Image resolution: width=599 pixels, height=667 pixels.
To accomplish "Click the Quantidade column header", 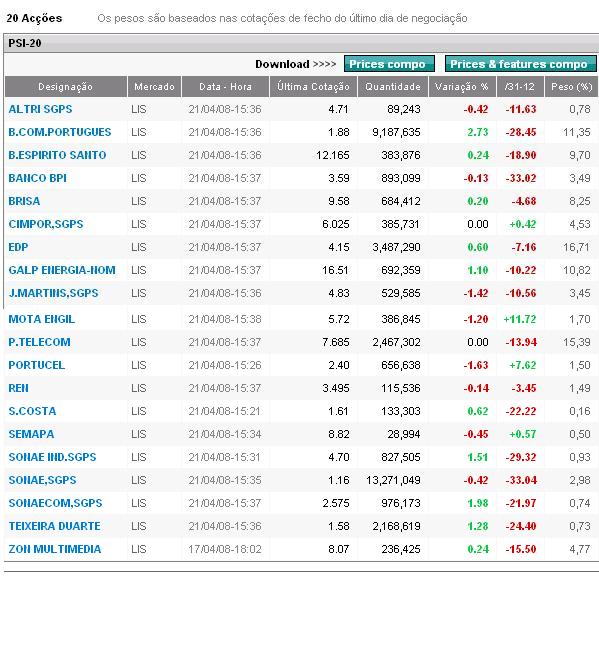I will [x=393, y=87].
